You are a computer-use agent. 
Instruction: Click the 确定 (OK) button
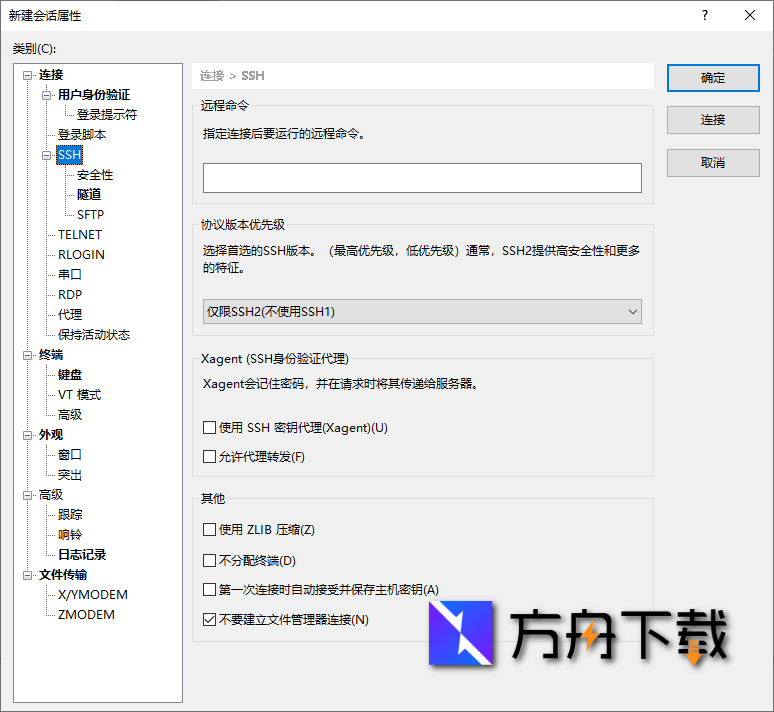tap(713, 78)
